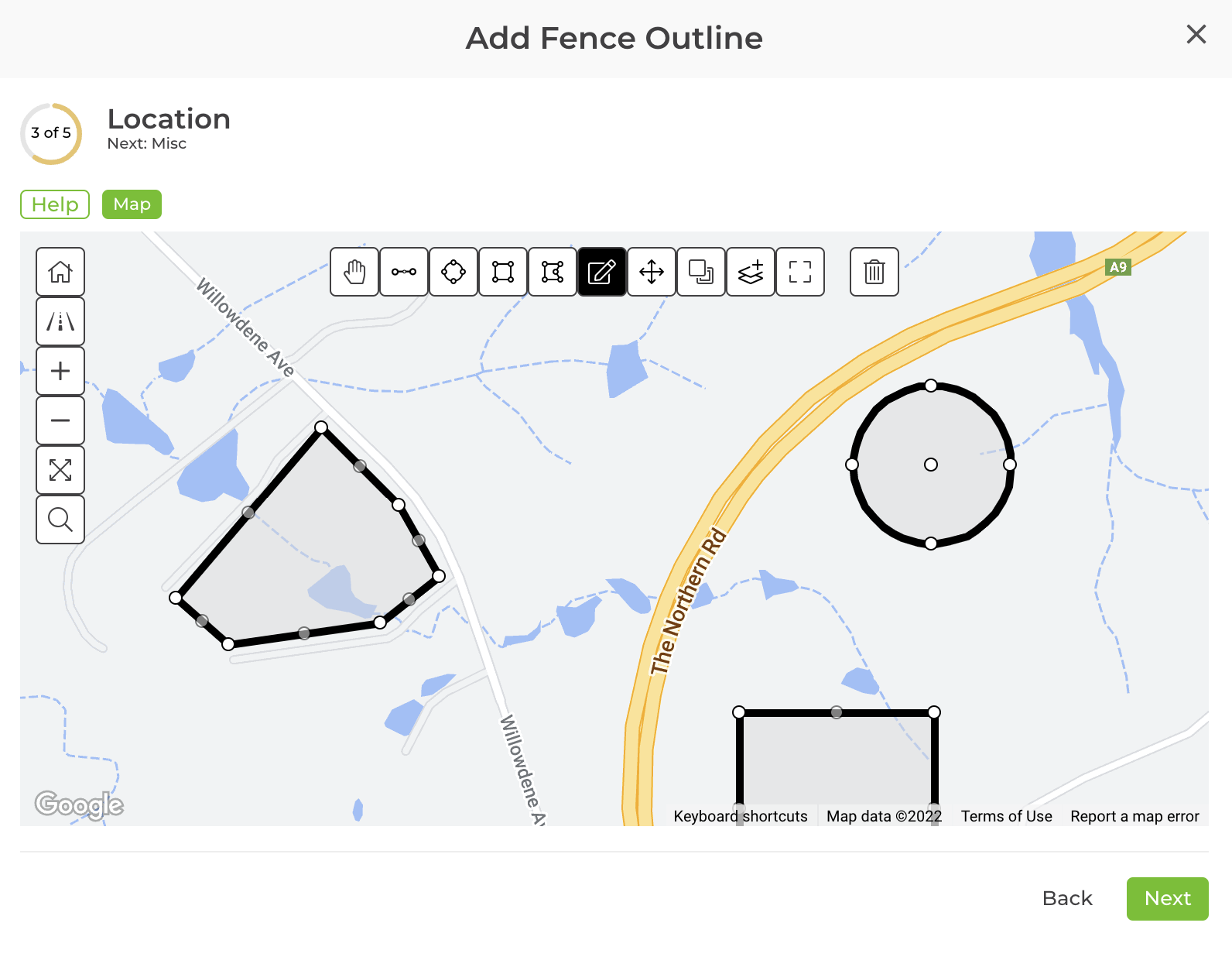
Task: Open the Map style selector
Action: coord(132,204)
